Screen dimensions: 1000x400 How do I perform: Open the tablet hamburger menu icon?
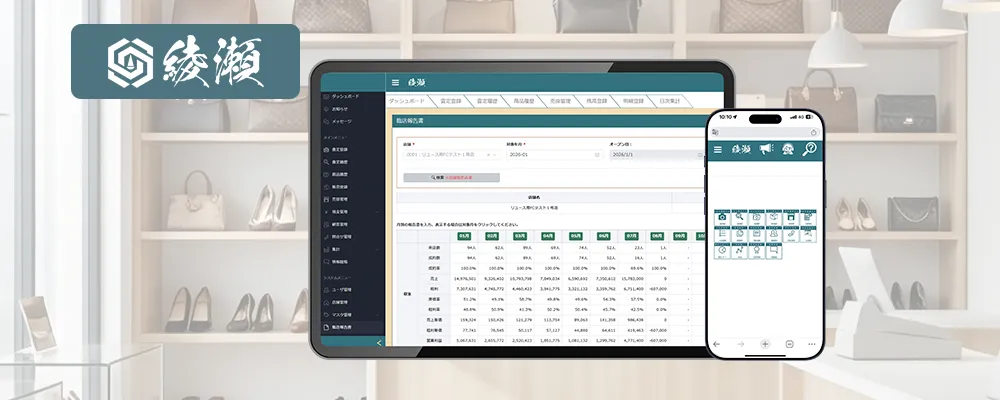coord(395,82)
